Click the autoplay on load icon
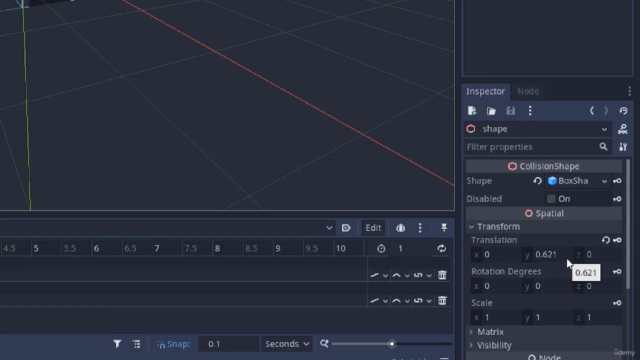This screenshot has width=640, height=360. pyautogui.click(x=346, y=228)
